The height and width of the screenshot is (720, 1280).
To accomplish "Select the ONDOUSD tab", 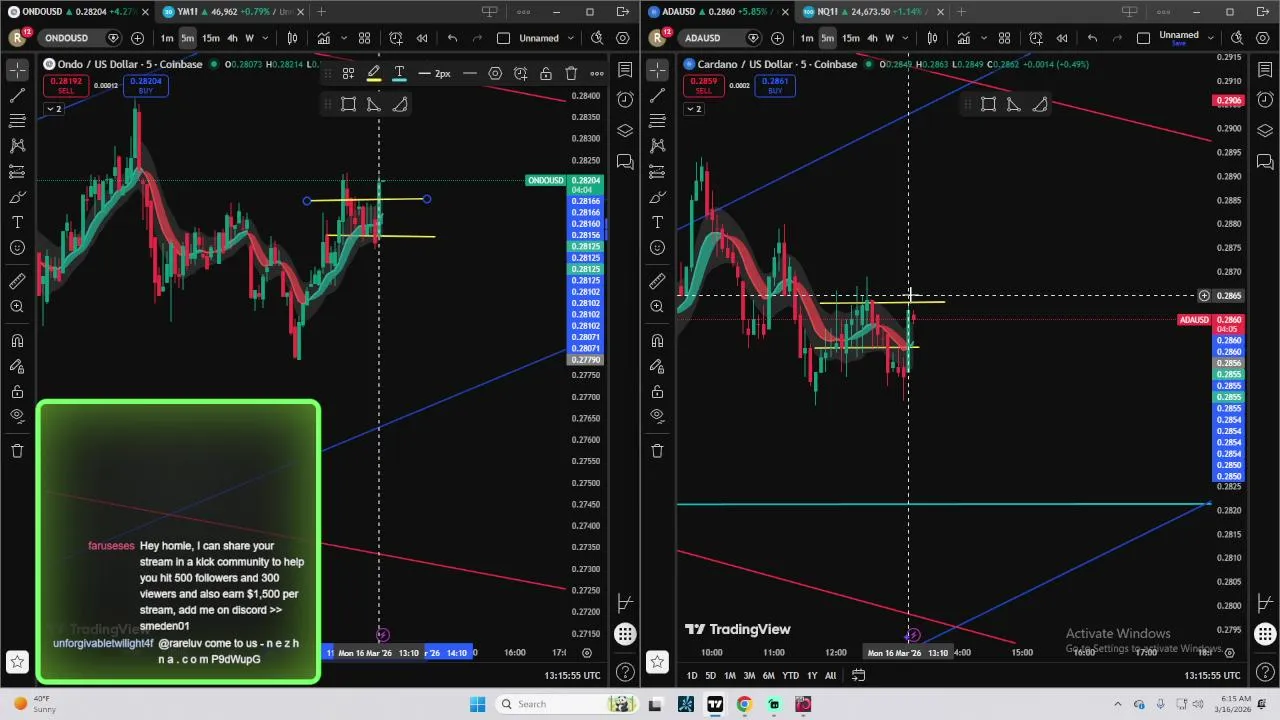I will [77, 12].
